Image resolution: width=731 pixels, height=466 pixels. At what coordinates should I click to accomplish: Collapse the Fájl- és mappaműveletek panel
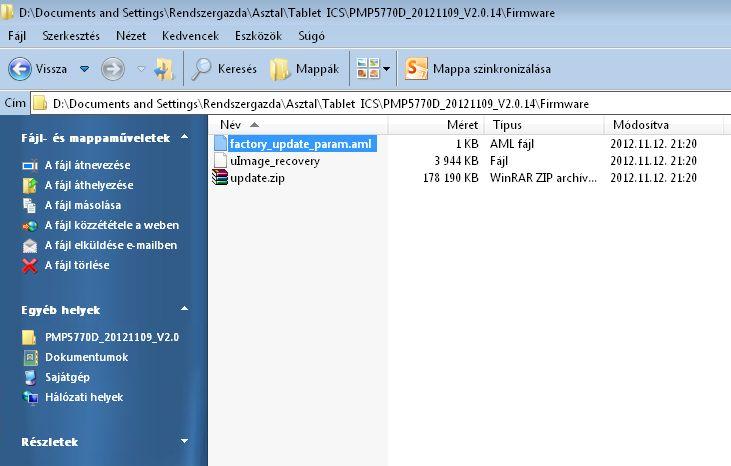click(x=185, y=137)
